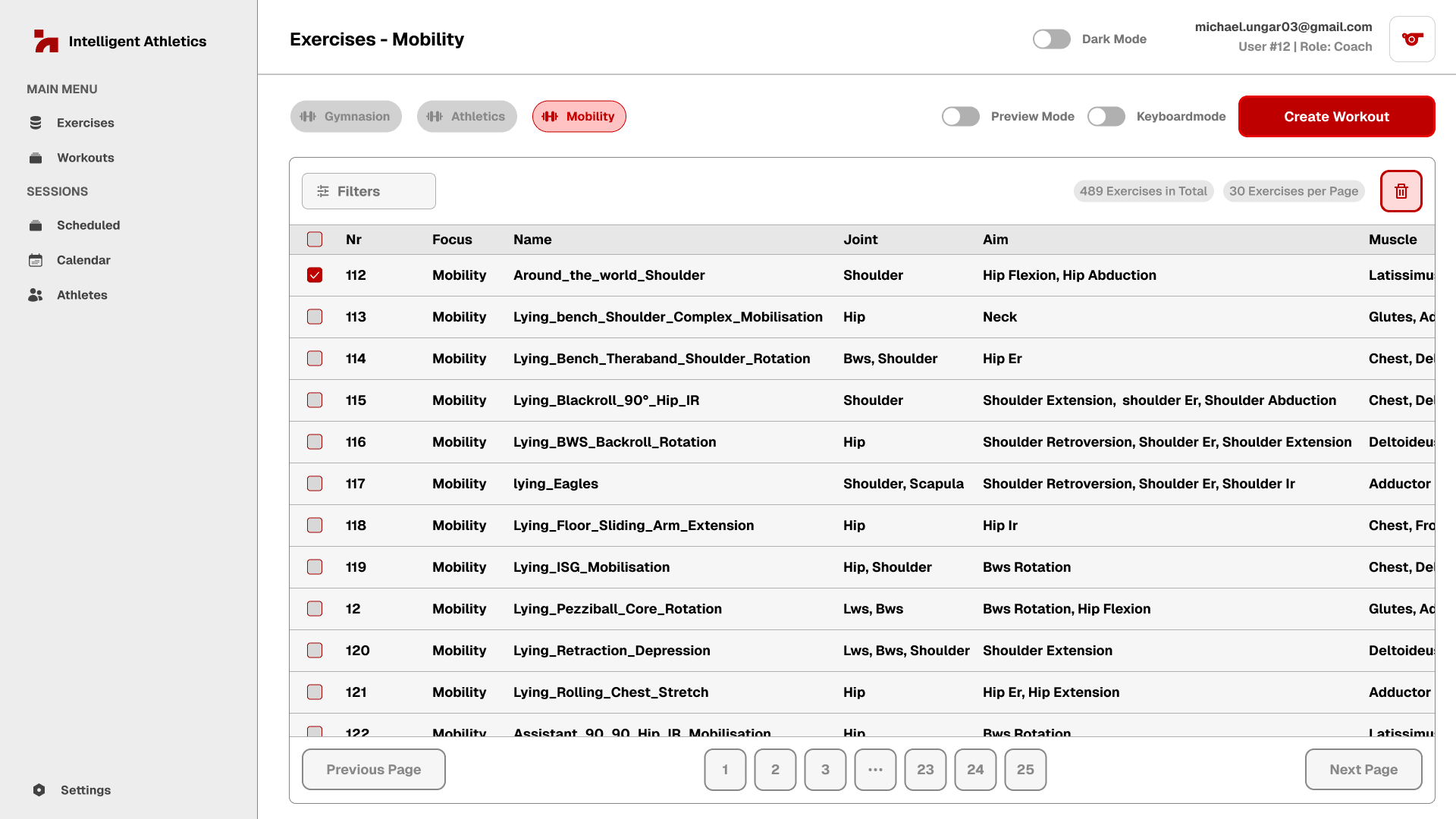Click the Create Workout button
This screenshot has width=1456, height=819.
[x=1336, y=117]
